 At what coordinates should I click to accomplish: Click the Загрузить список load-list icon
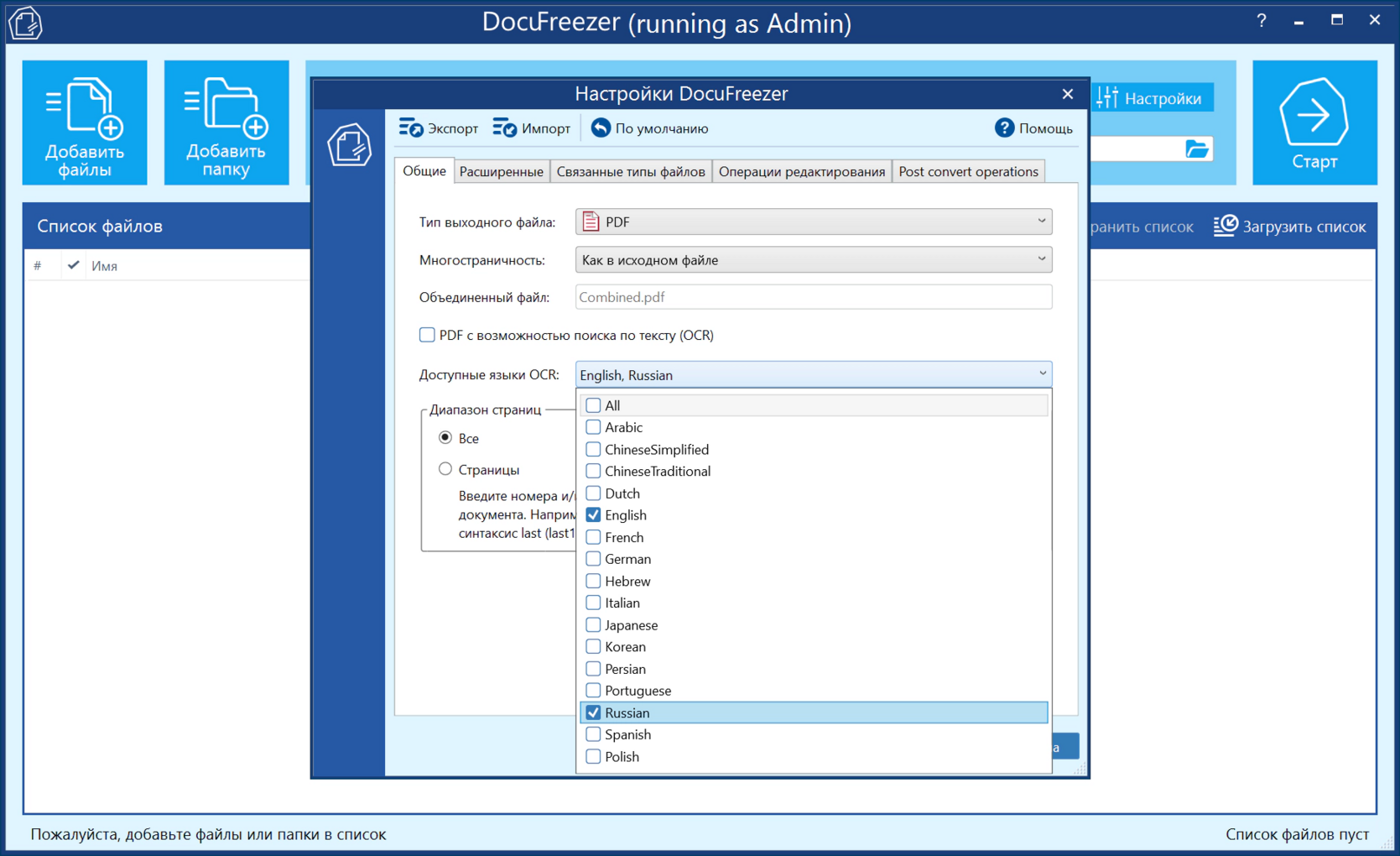(x=1226, y=226)
